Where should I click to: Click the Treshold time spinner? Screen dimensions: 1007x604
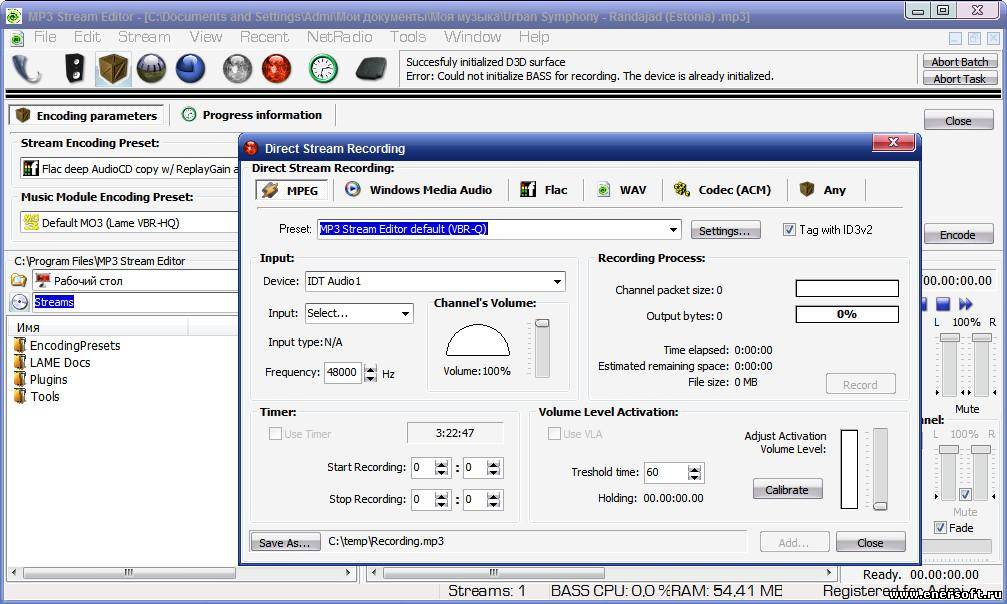pos(694,473)
